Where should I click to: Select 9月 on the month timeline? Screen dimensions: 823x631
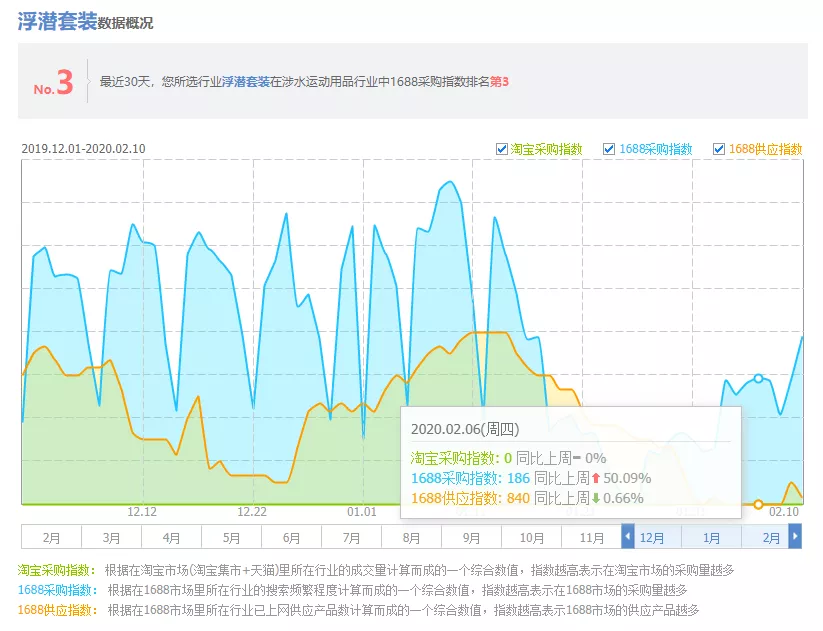tap(471, 538)
